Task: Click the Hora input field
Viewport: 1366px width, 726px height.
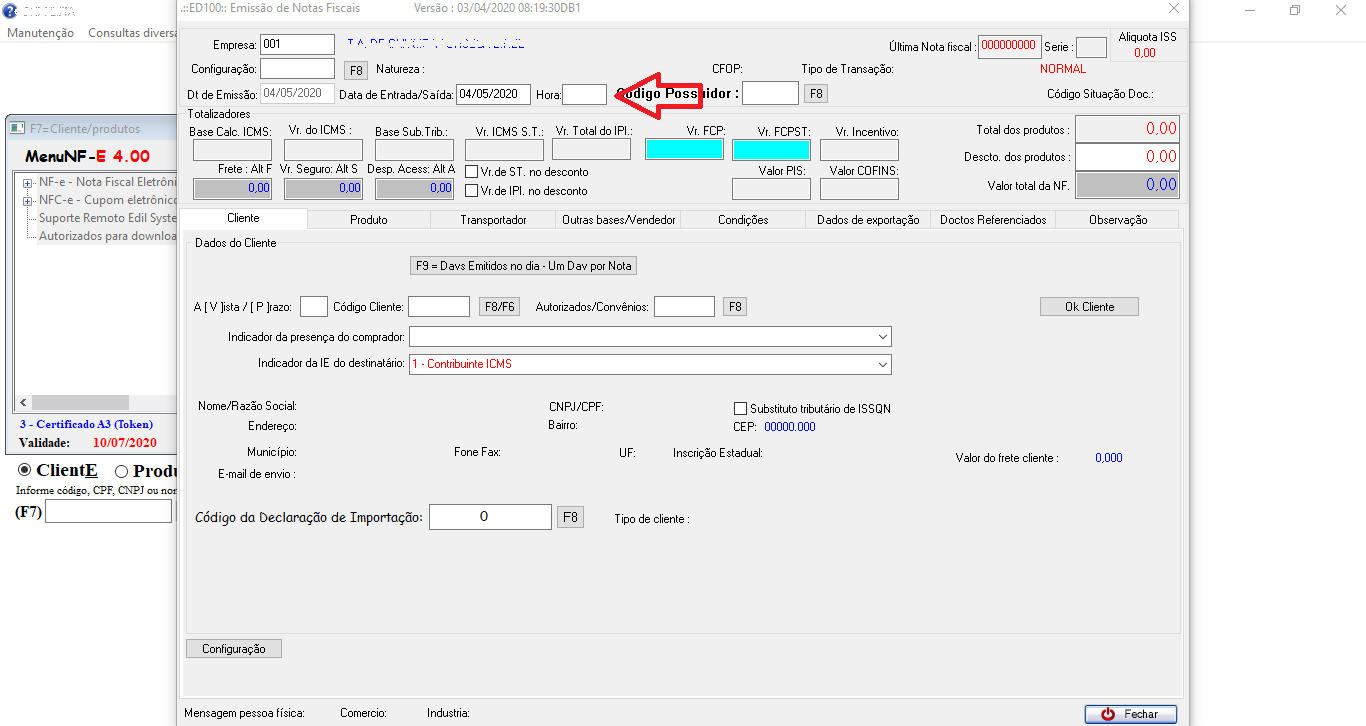Action: 584,95
